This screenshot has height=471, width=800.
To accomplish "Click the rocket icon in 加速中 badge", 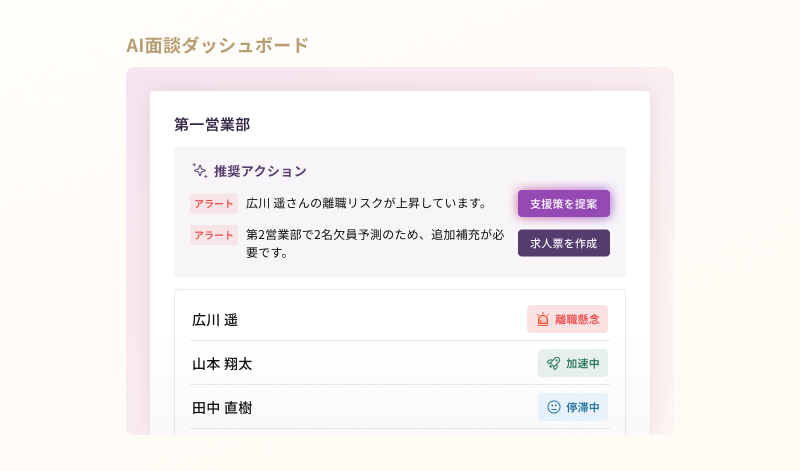I will click(553, 363).
